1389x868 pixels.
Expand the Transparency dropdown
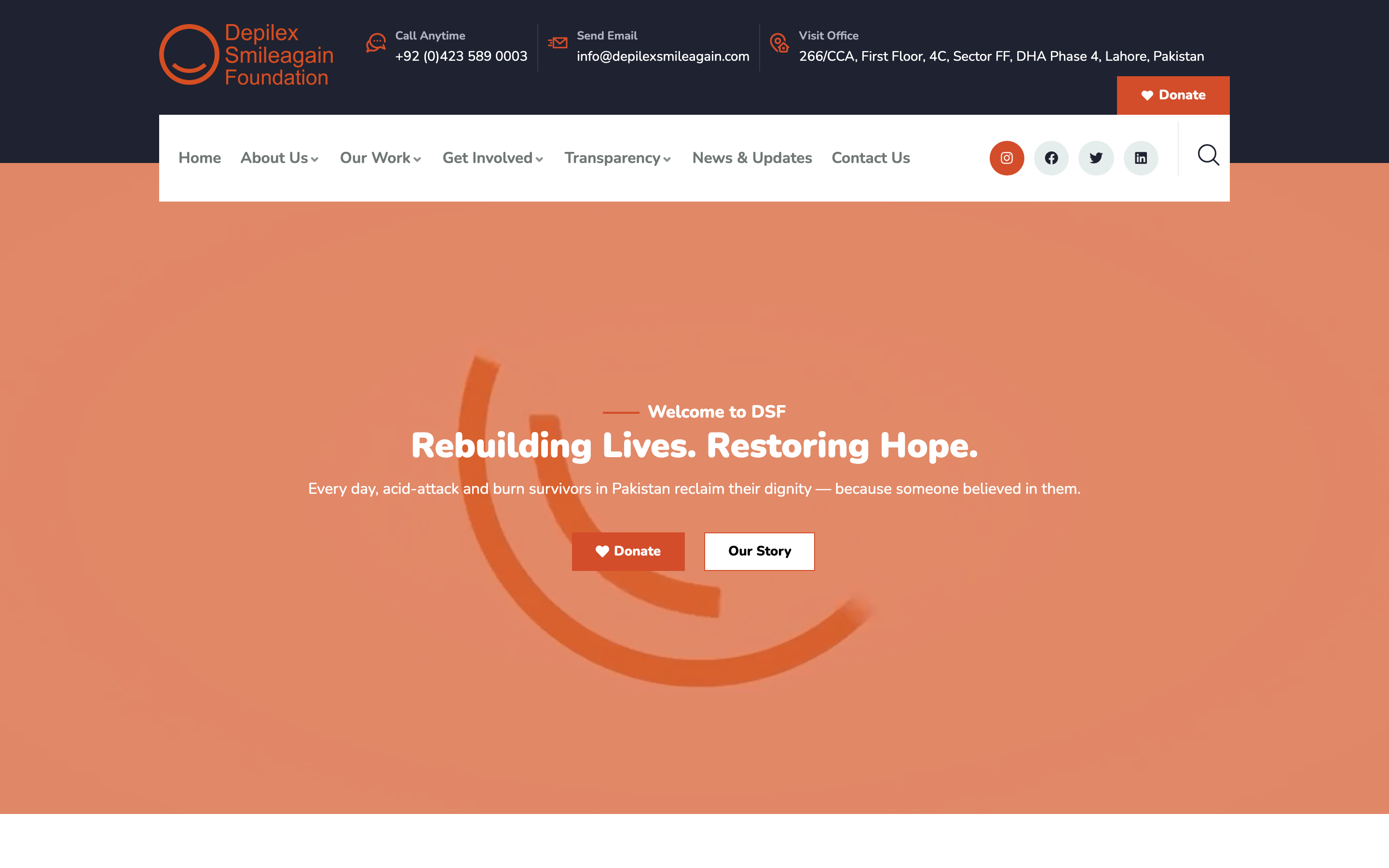(618, 158)
